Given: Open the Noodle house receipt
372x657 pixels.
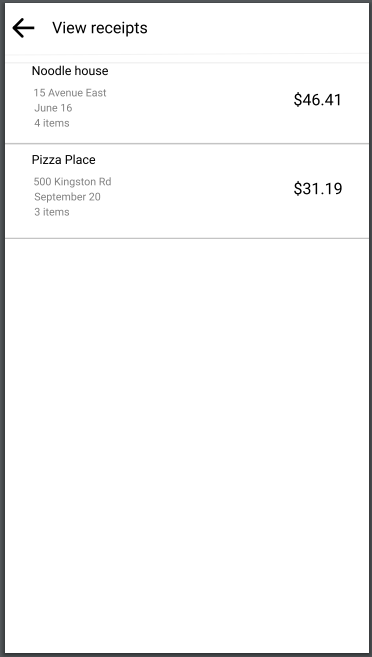Looking at the screenshot, I should click(187, 103).
